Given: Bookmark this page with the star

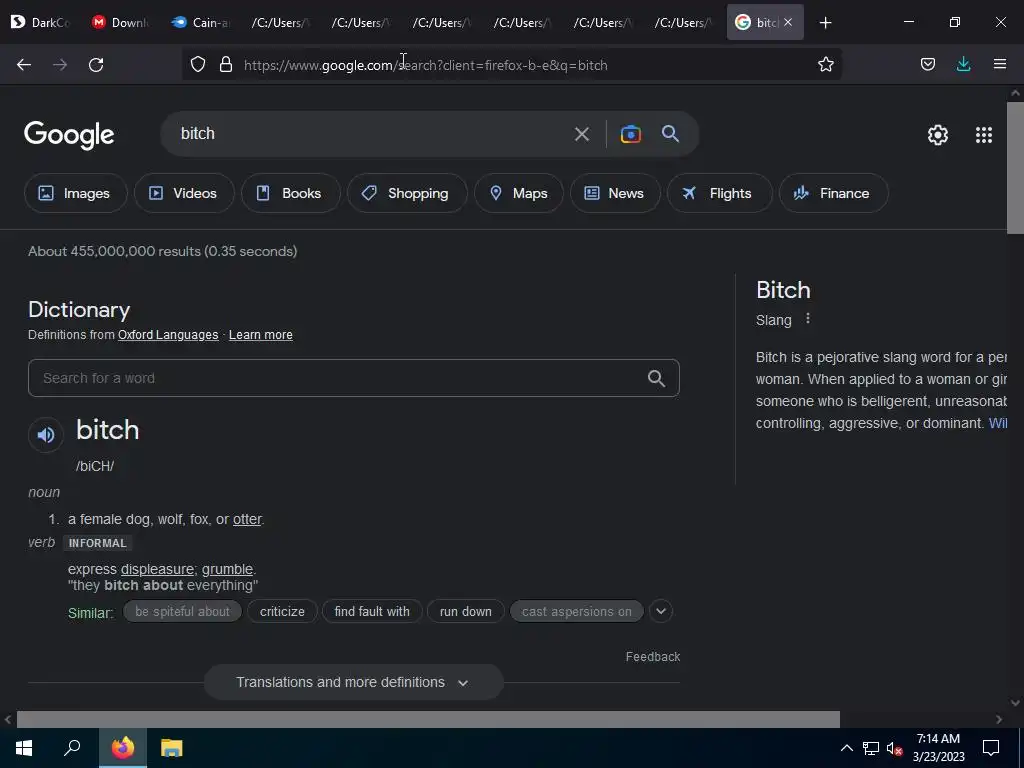Looking at the screenshot, I should [x=825, y=65].
